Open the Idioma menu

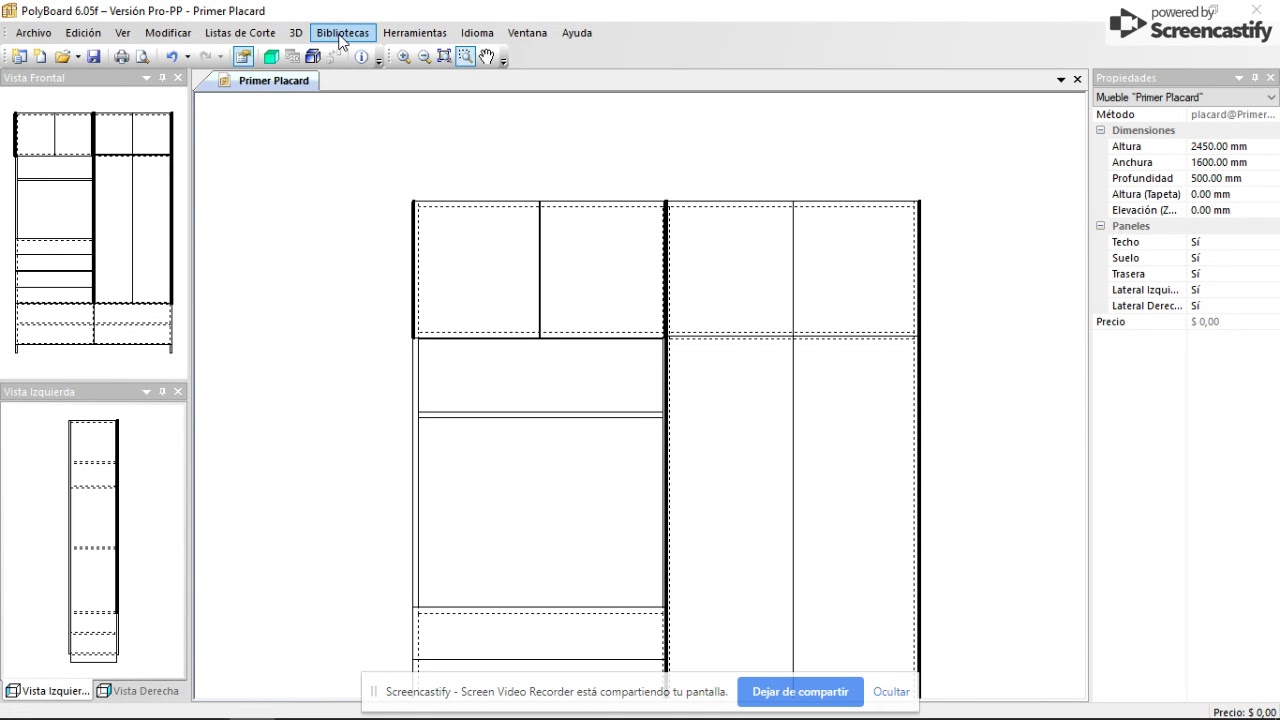[477, 33]
